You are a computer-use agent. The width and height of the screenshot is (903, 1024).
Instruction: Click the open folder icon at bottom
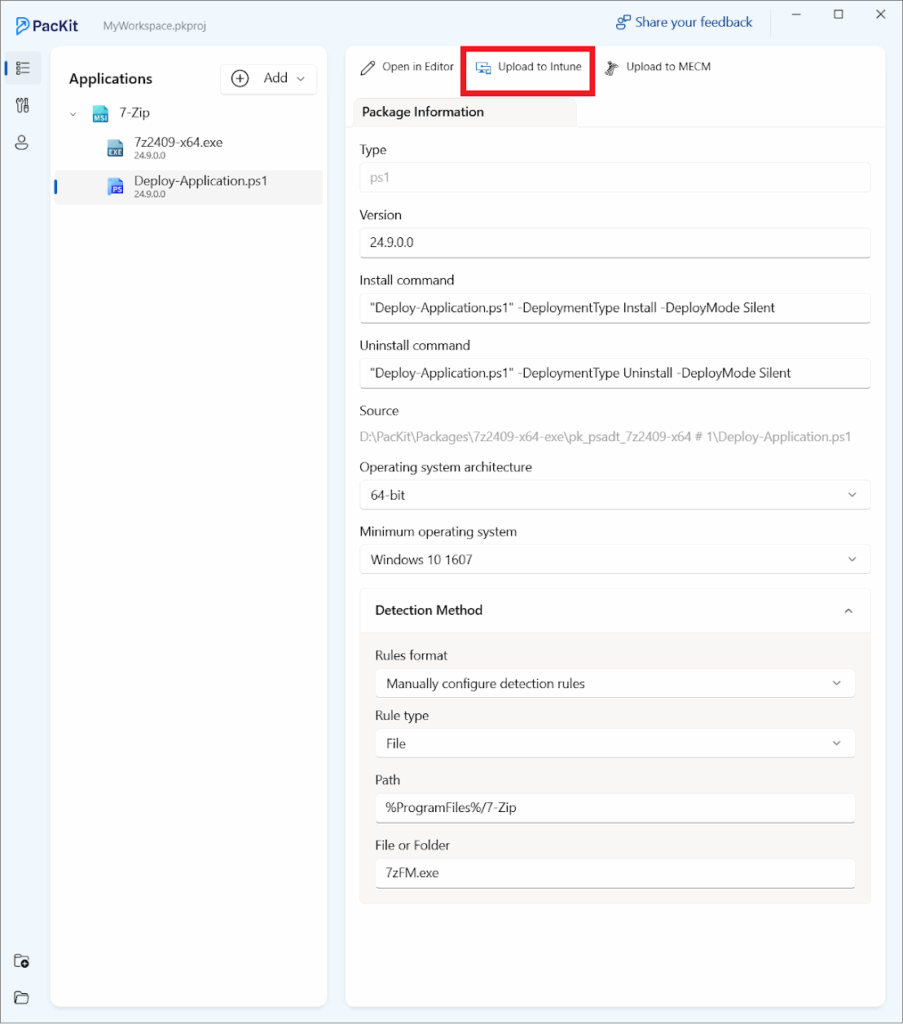(22, 997)
